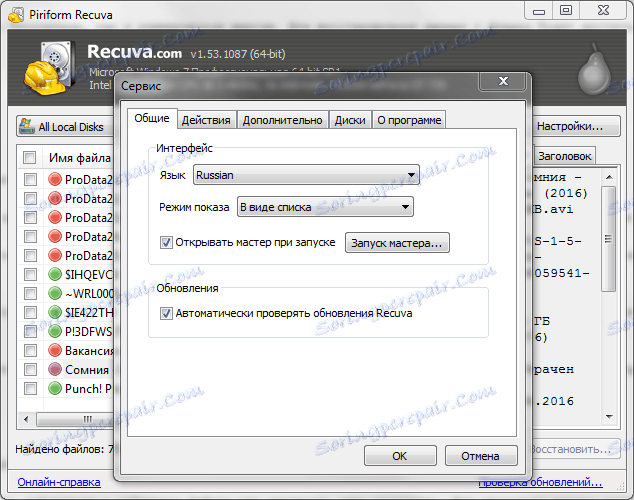Click green status dot of $IE422TH file
634x500 pixels.
pos(55,312)
